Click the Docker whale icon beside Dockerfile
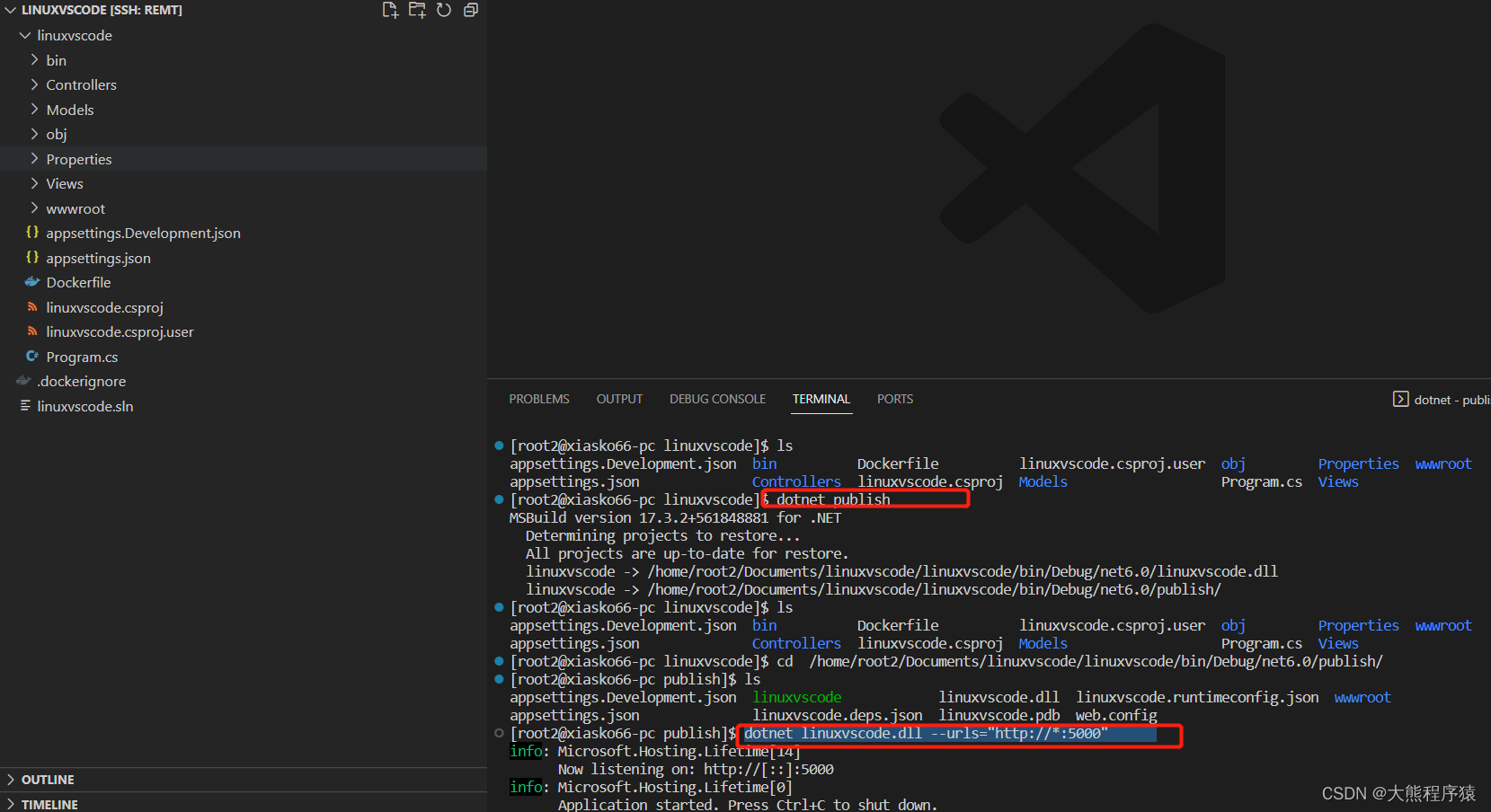 [x=32, y=282]
